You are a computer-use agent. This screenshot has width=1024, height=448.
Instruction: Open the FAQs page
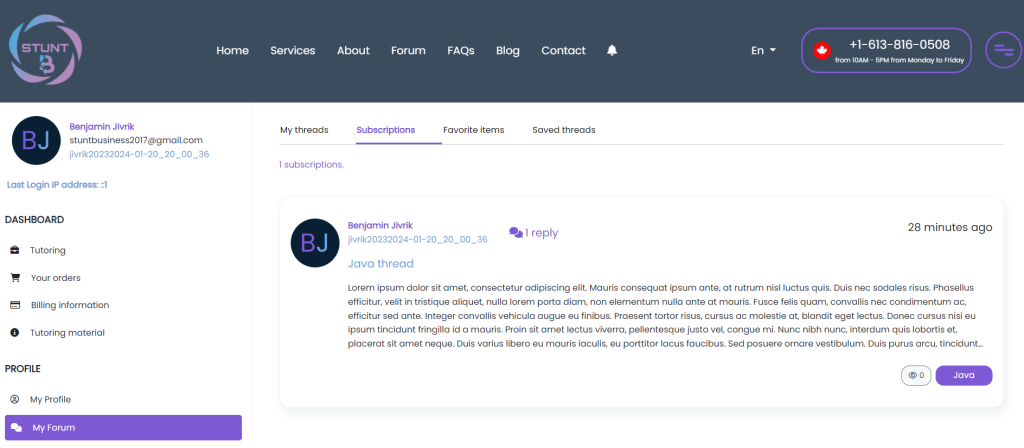[461, 50]
